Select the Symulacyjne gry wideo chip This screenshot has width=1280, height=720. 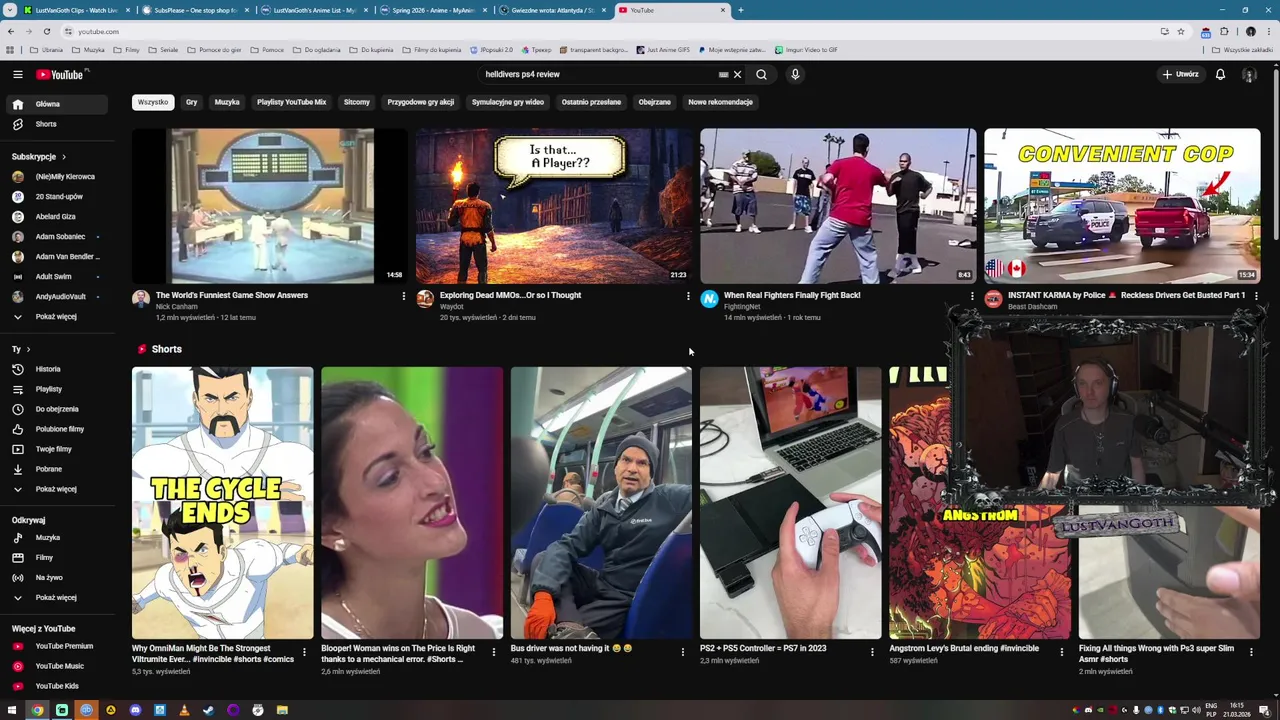[x=508, y=102]
